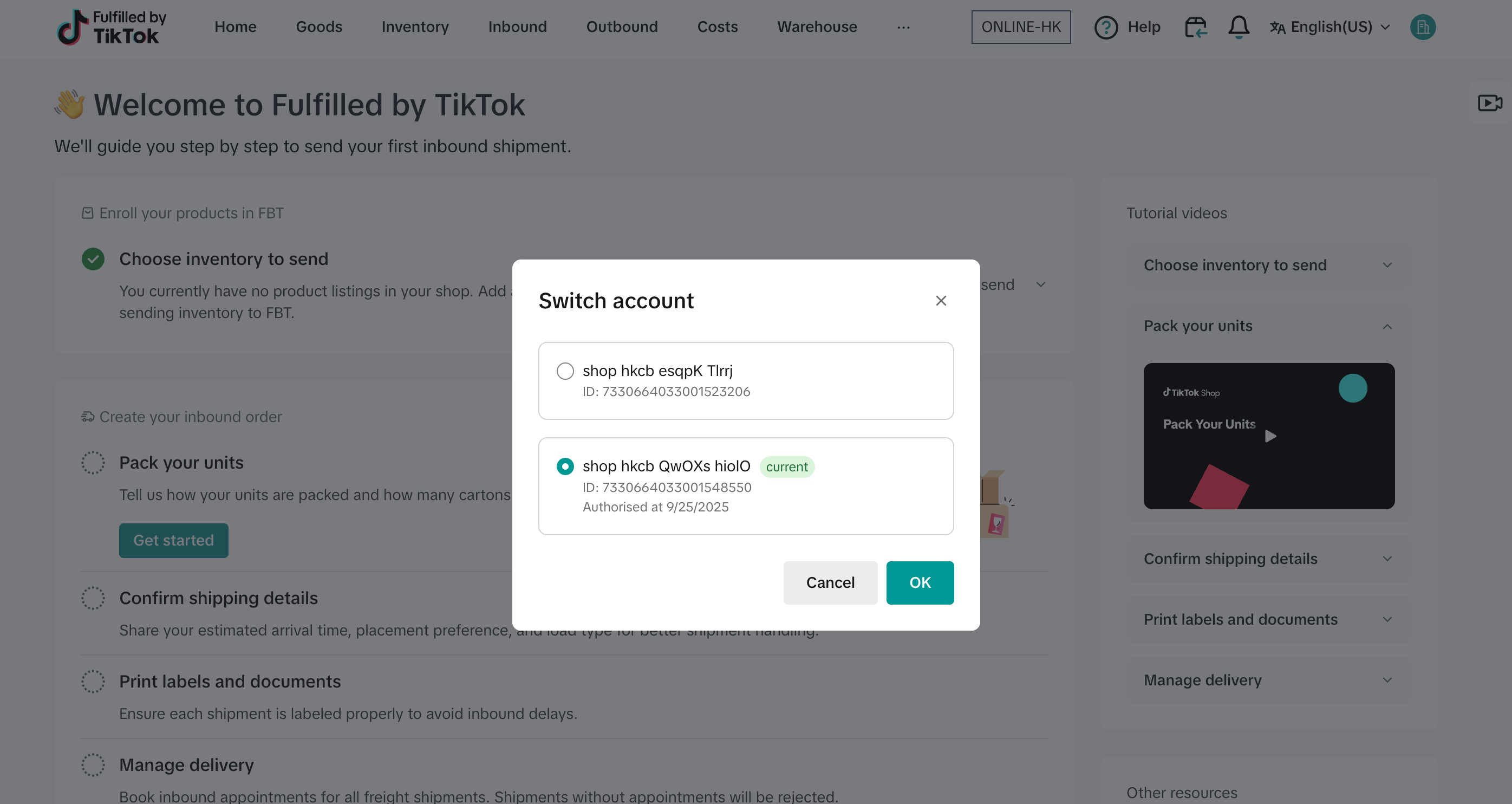Select shop hkcb QwOXs hiolO radio button
Viewport: 1512px width, 804px height.
tap(565, 466)
